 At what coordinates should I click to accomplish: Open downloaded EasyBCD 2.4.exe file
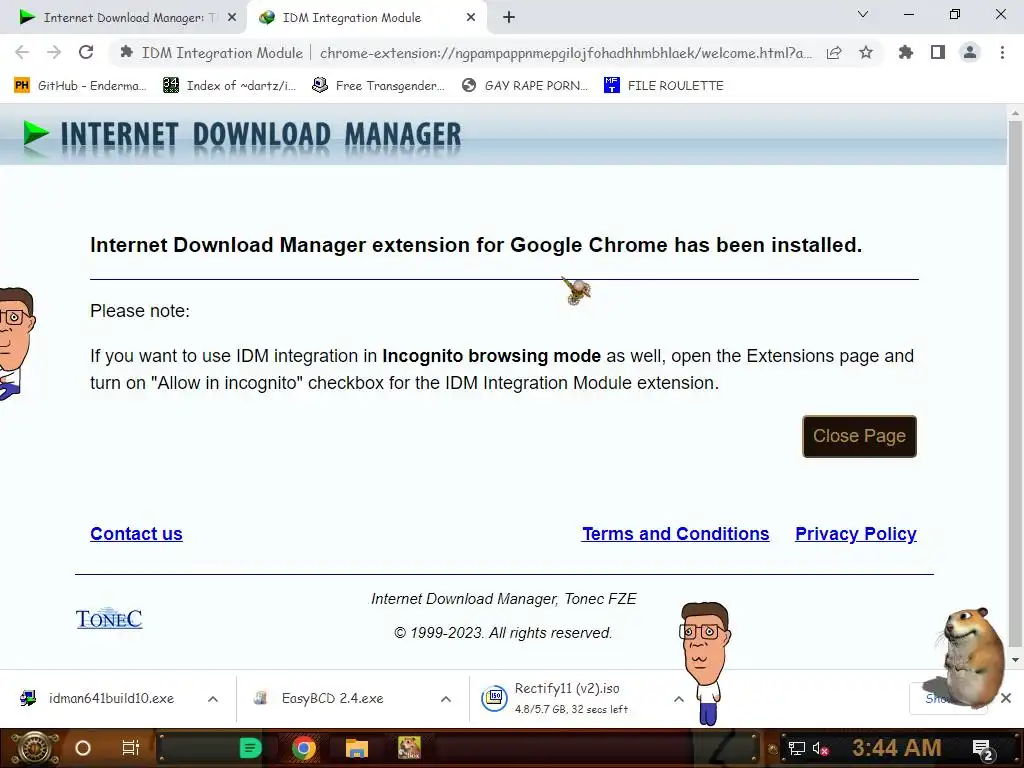pos(320,698)
